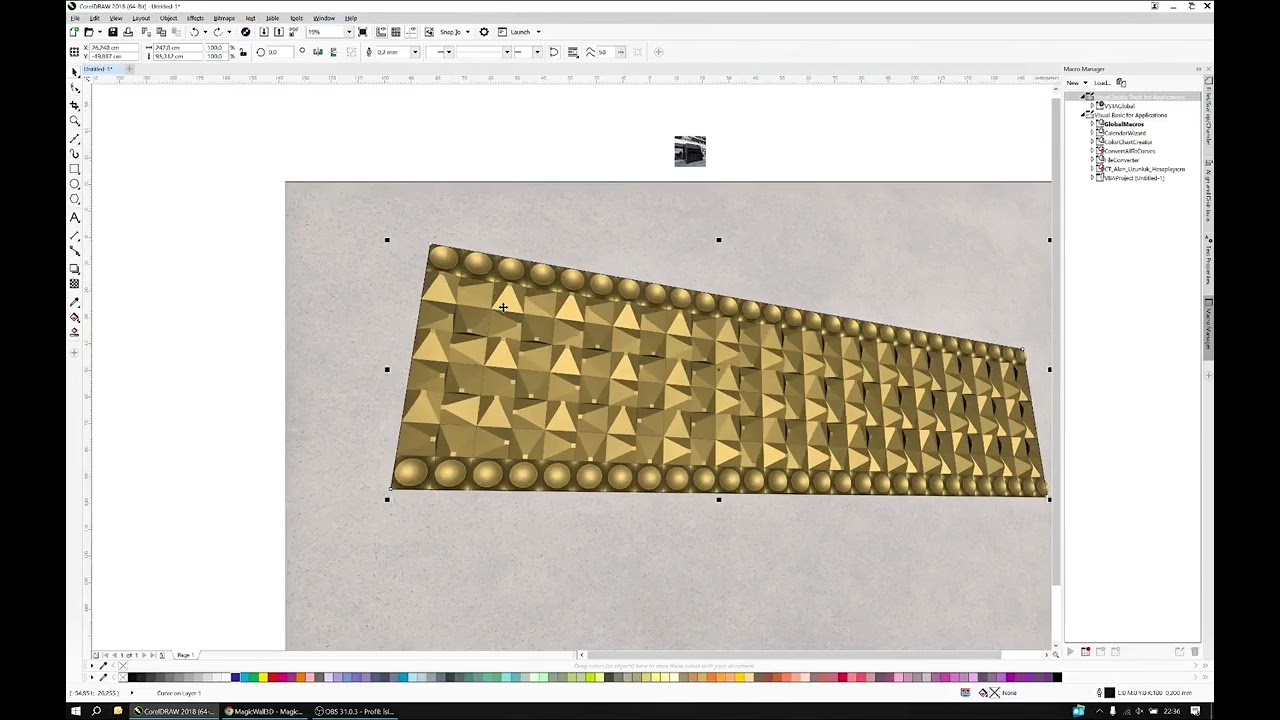Open the Object menu
This screenshot has width=1280, height=720.
coord(168,18)
